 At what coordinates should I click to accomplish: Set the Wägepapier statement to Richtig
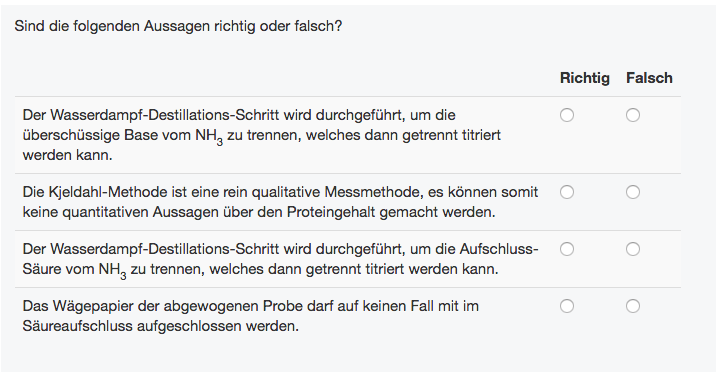click(x=567, y=306)
